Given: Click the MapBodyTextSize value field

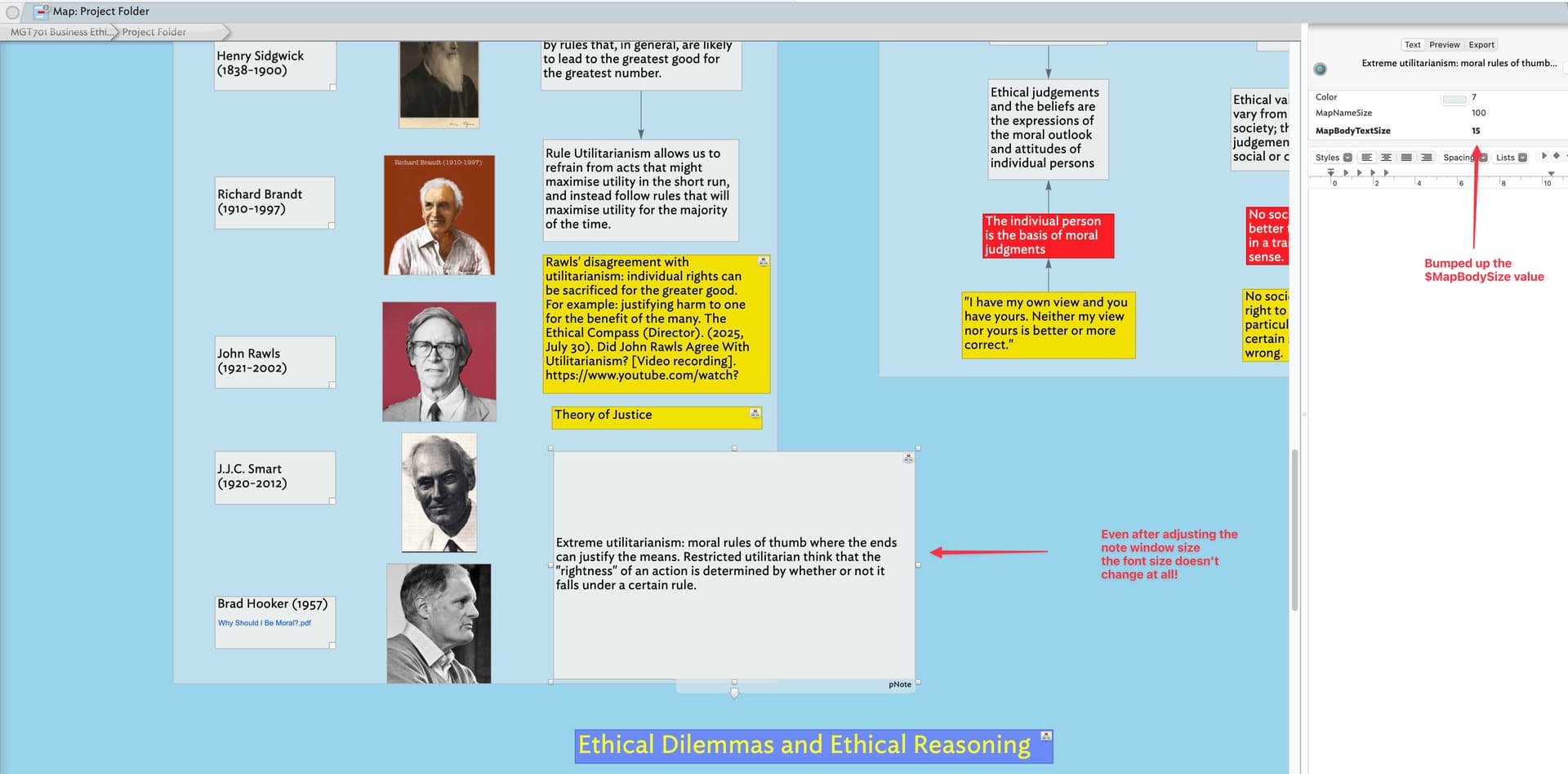Looking at the screenshot, I should pyautogui.click(x=1476, y=131).
